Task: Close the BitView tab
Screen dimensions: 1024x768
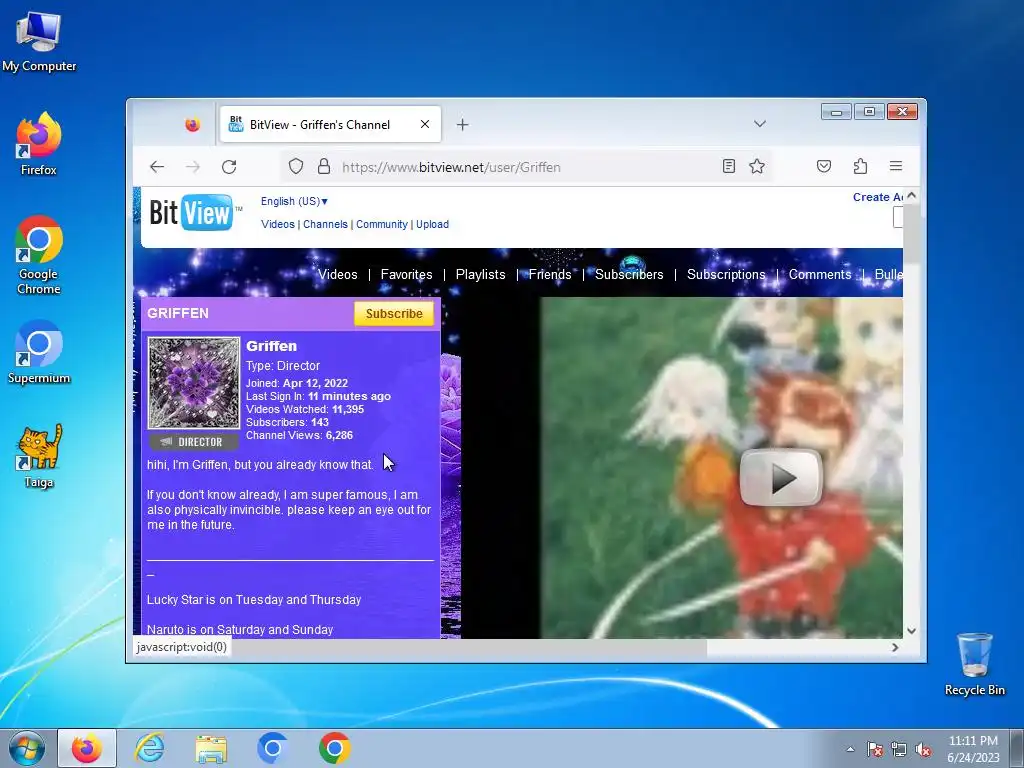Action: pyautogui.click(x=424, y=124)
